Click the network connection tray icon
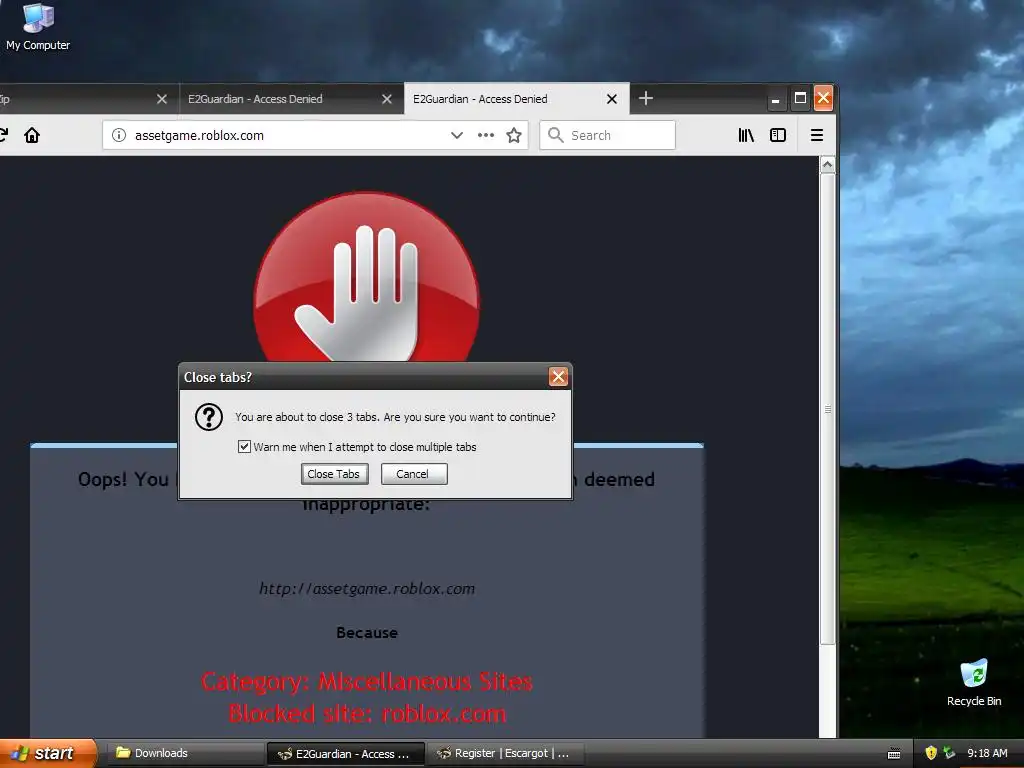 [x=949, y=753]
